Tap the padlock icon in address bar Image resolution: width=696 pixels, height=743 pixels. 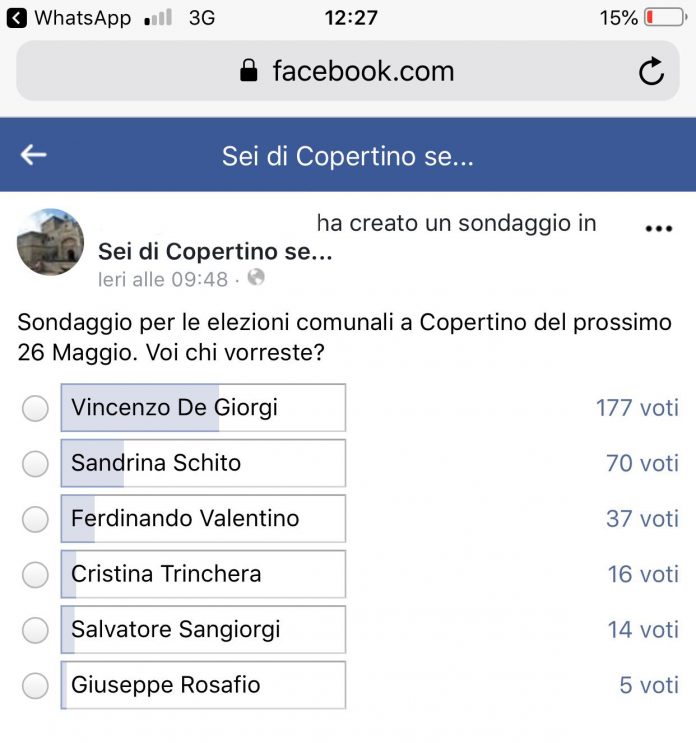249,71
